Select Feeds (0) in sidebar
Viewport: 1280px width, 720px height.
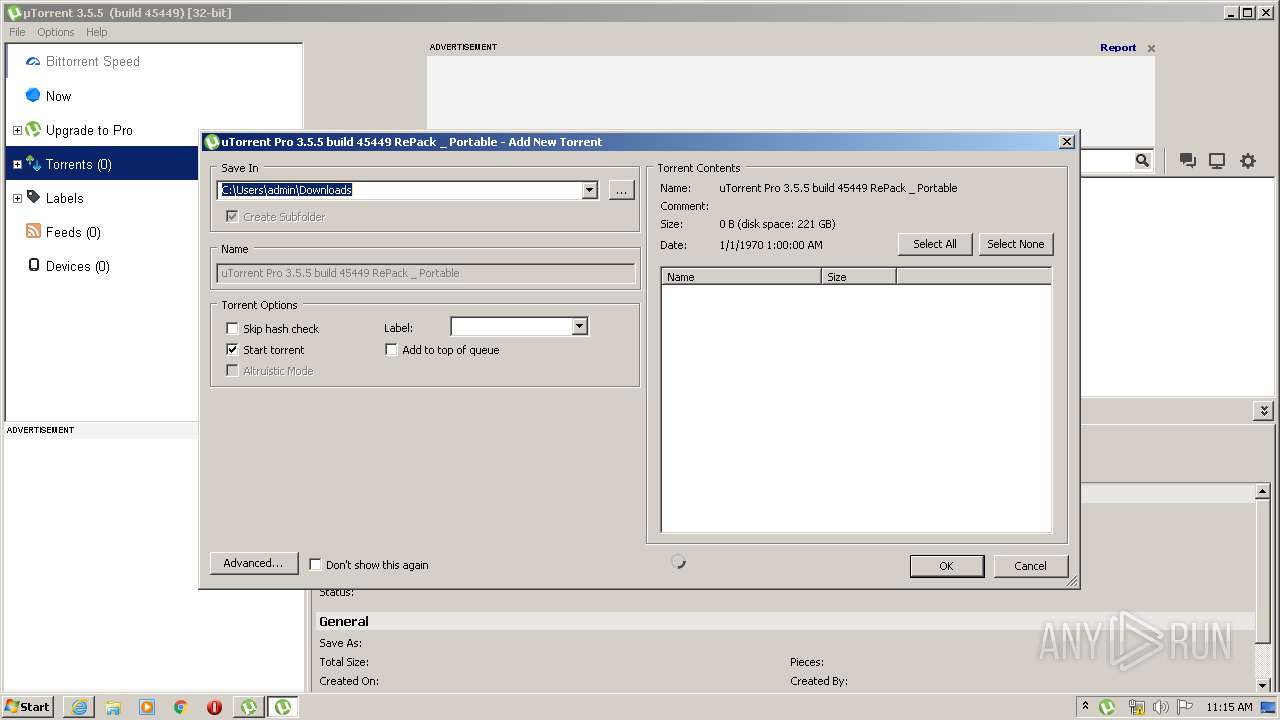[73, 232]
